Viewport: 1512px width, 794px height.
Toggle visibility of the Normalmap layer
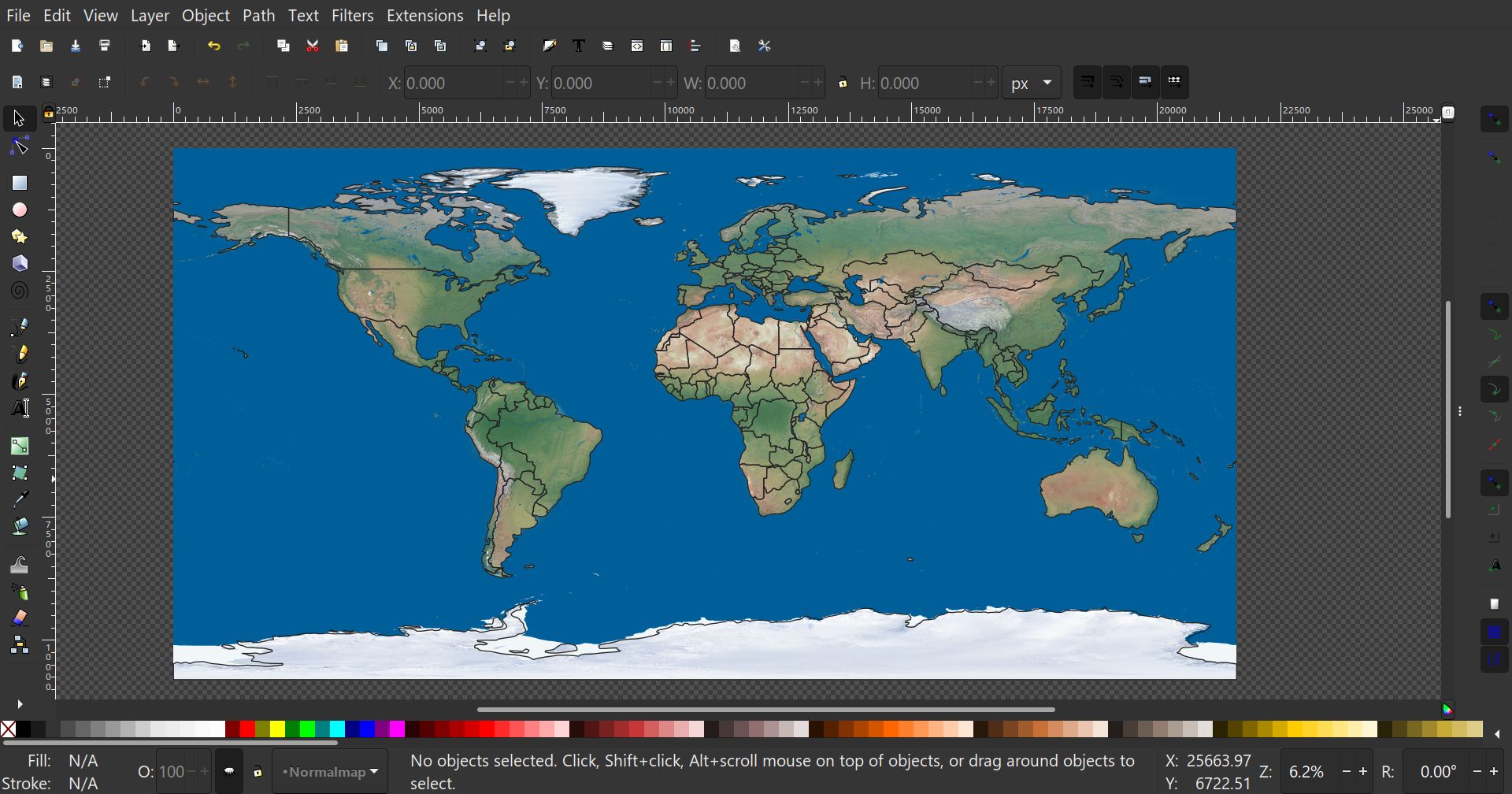pos(228,771)
